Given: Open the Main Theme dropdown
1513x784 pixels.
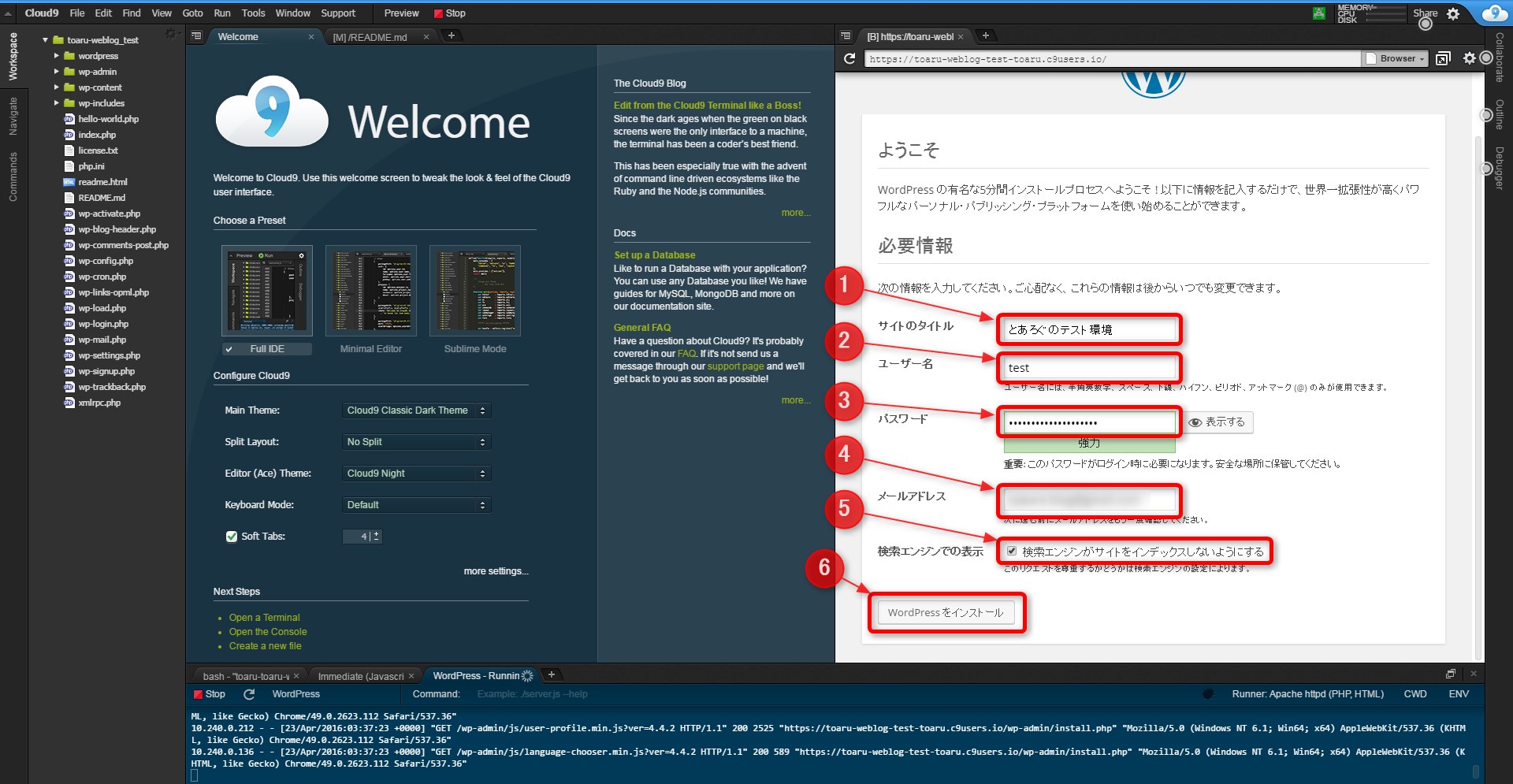Looking at the screenshot, I should [x=417, y=411].
